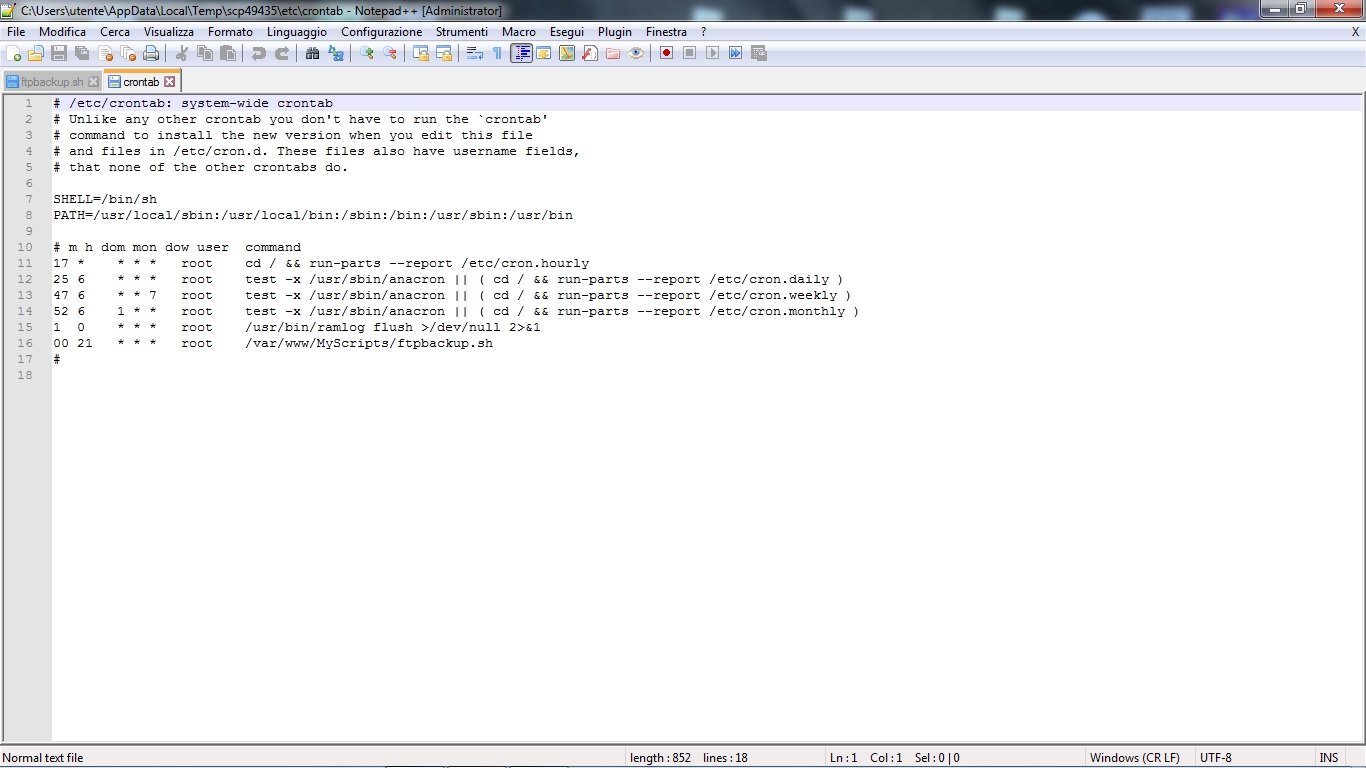Save the current file with the floppy icon

pyautogui.click(x=59, y=53)
